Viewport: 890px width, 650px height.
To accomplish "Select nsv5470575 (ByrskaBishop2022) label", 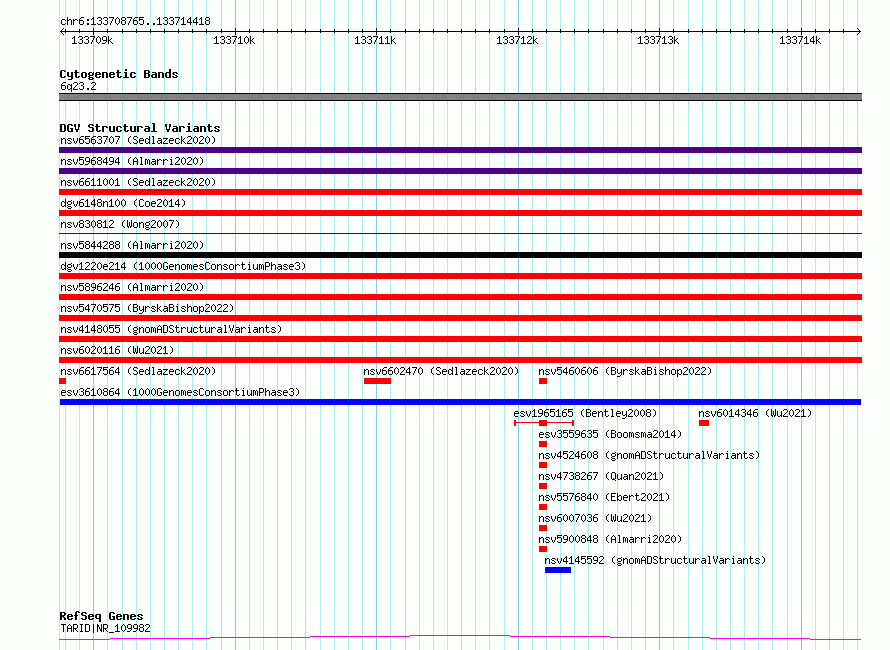I will 147,308.
